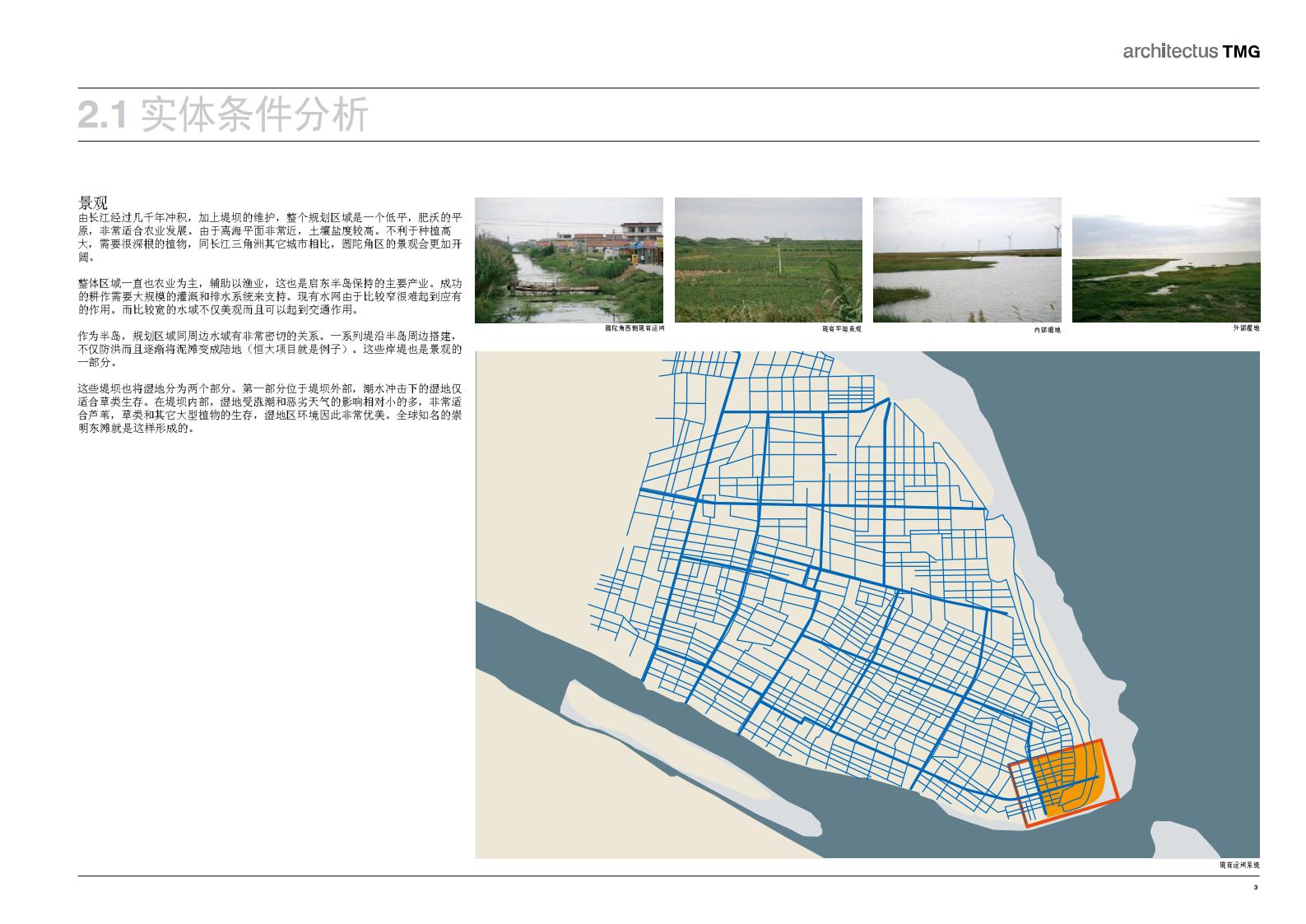Screen dimensions: 1306x924
Task: Click the map caption '现有运河系统'
Action: tap(1239, 866)
